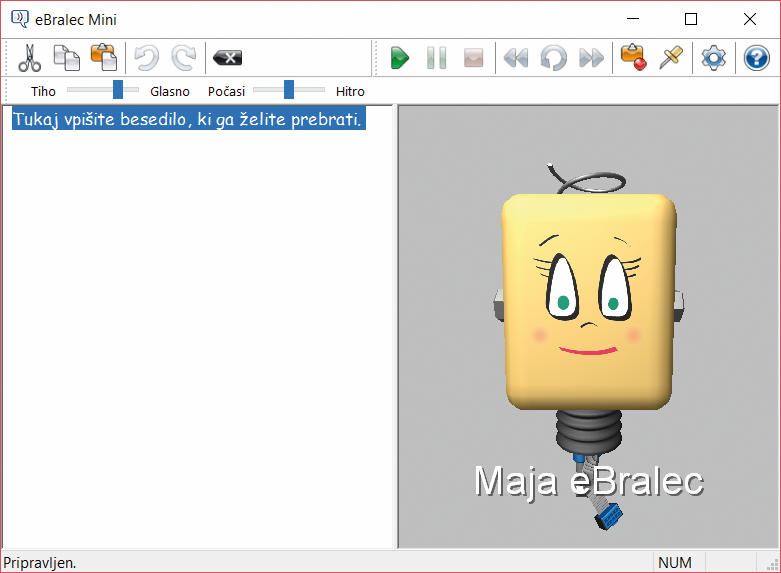Paste clipboard contents with the Paste icon

tap(104, 57)
